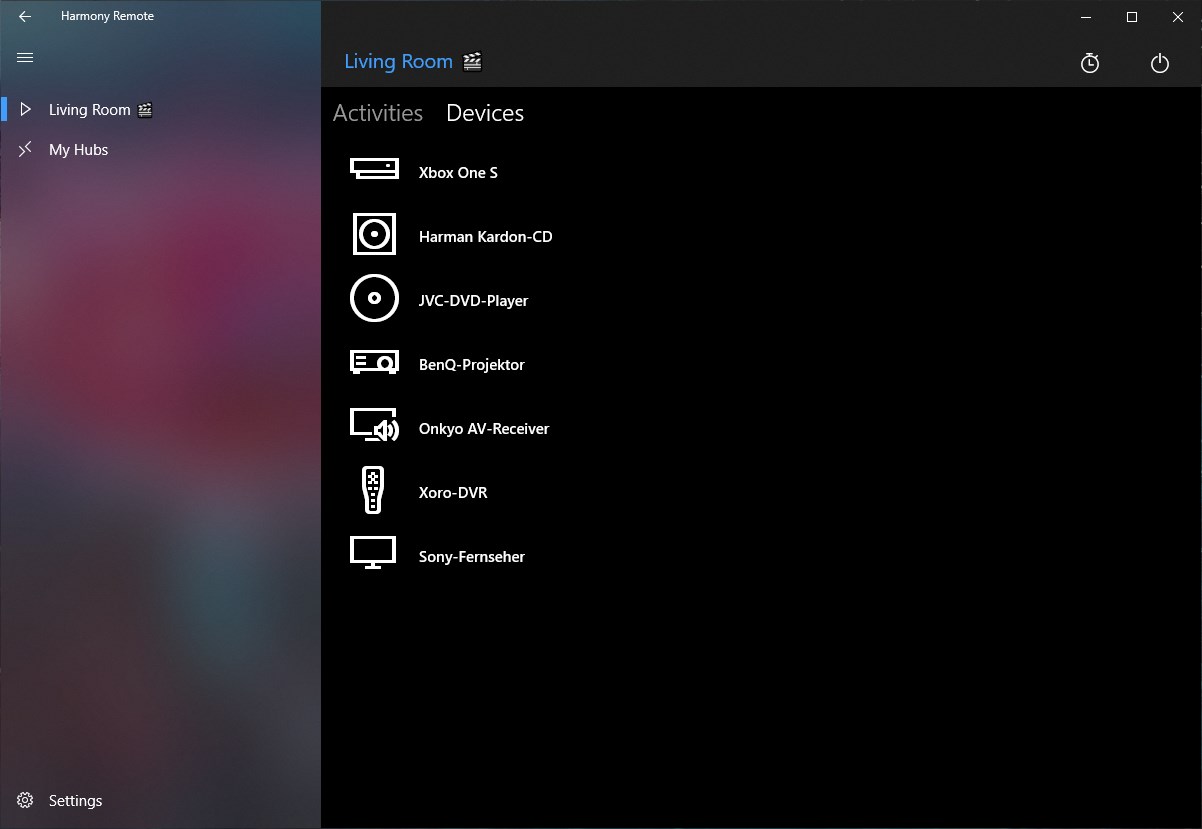Select the Xbox One S device icon
Viewport: 1202px width, 829px height.
tap(373, 169)
